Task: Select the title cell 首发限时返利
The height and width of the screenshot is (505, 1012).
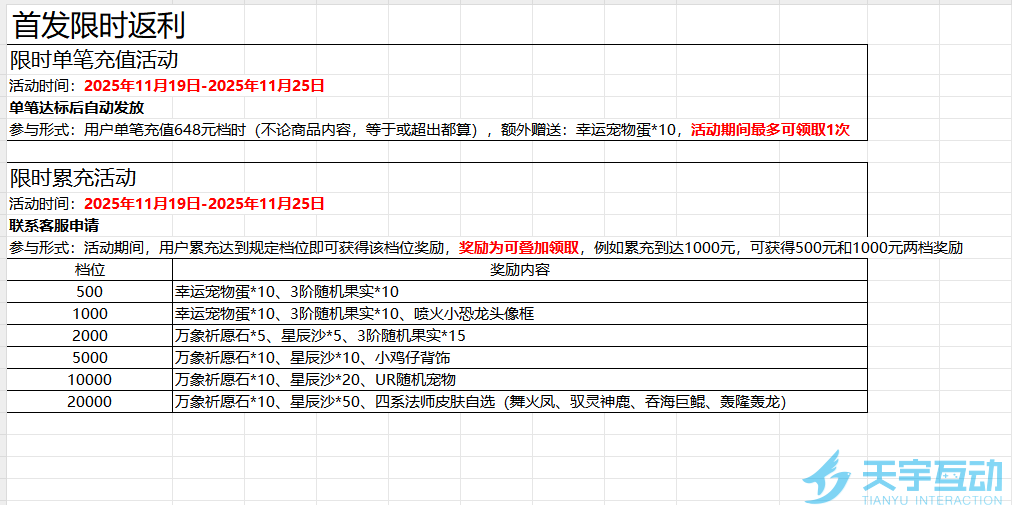Action: coord(98,24)
